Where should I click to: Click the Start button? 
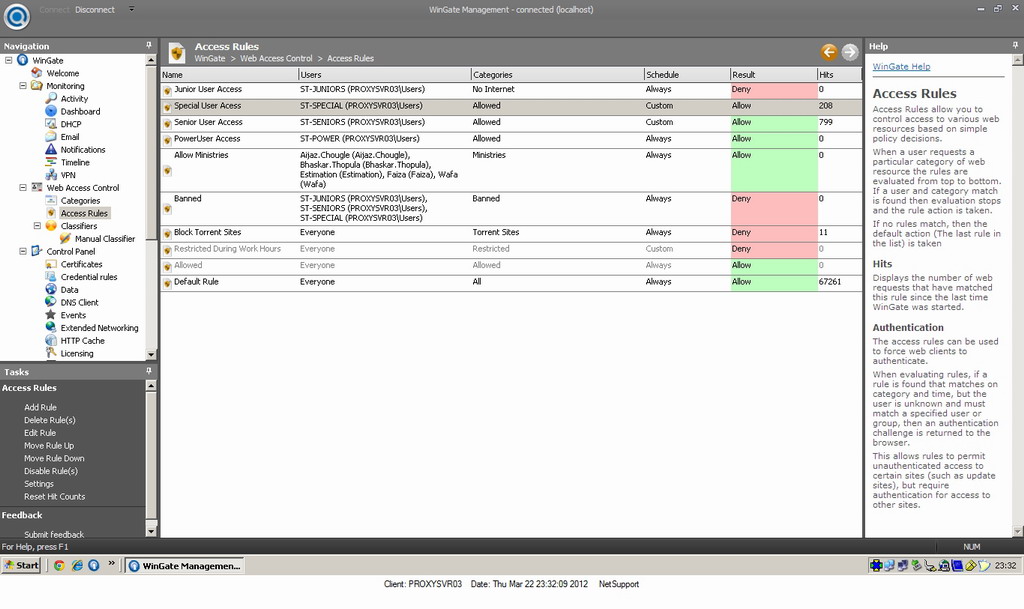[x=22, y=565]
